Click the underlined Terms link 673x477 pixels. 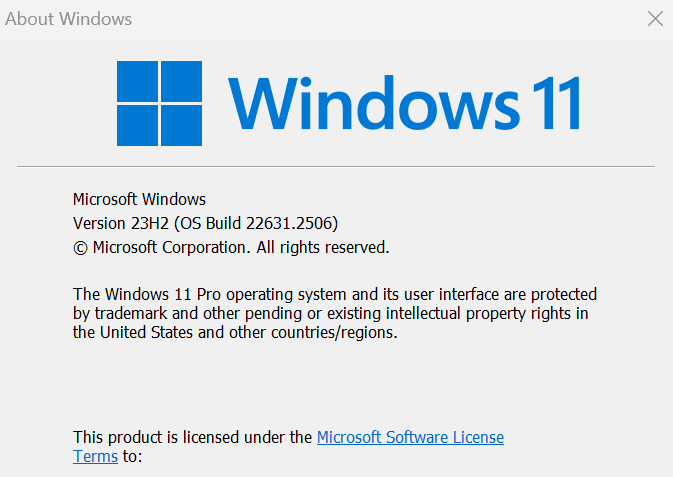pyautogui.click(x=96, y=456)
